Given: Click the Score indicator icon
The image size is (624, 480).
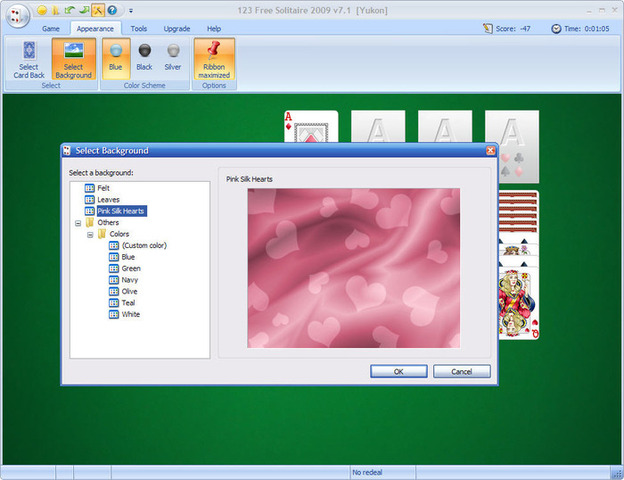Looking at the screenshot, I should (488, 29).
